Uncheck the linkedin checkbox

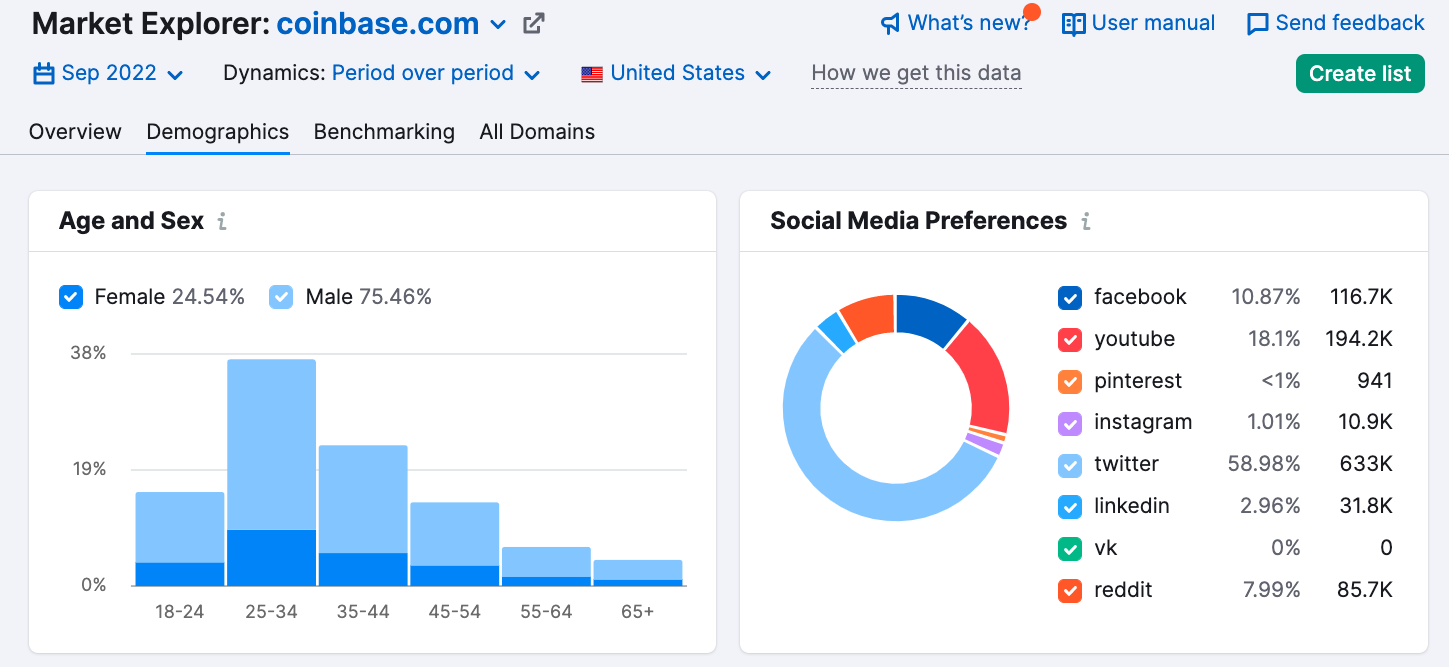1070,506
